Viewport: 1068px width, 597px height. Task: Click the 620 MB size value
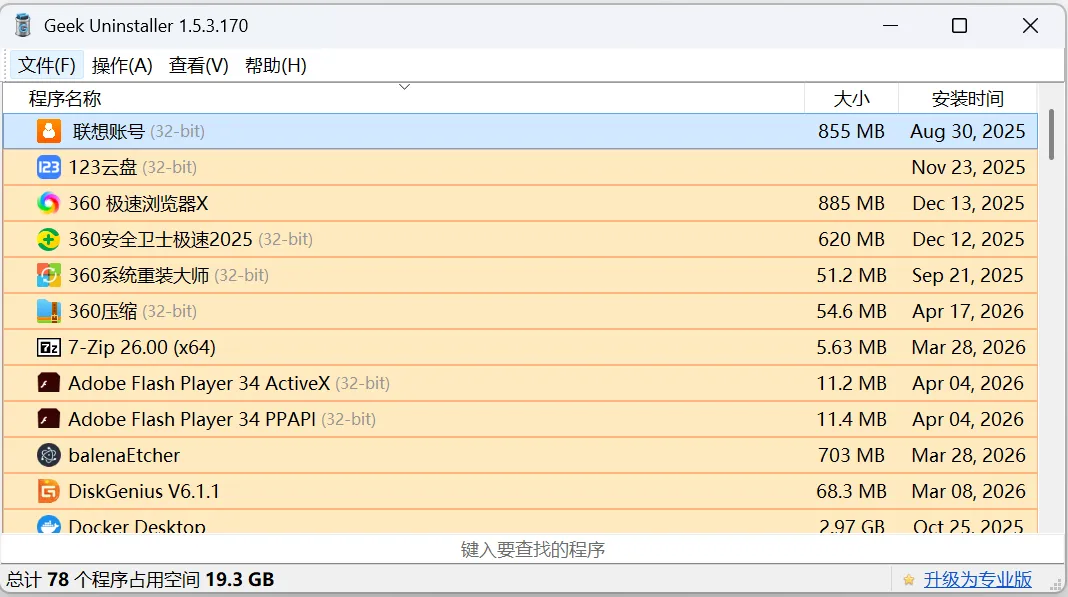point(851,239)
